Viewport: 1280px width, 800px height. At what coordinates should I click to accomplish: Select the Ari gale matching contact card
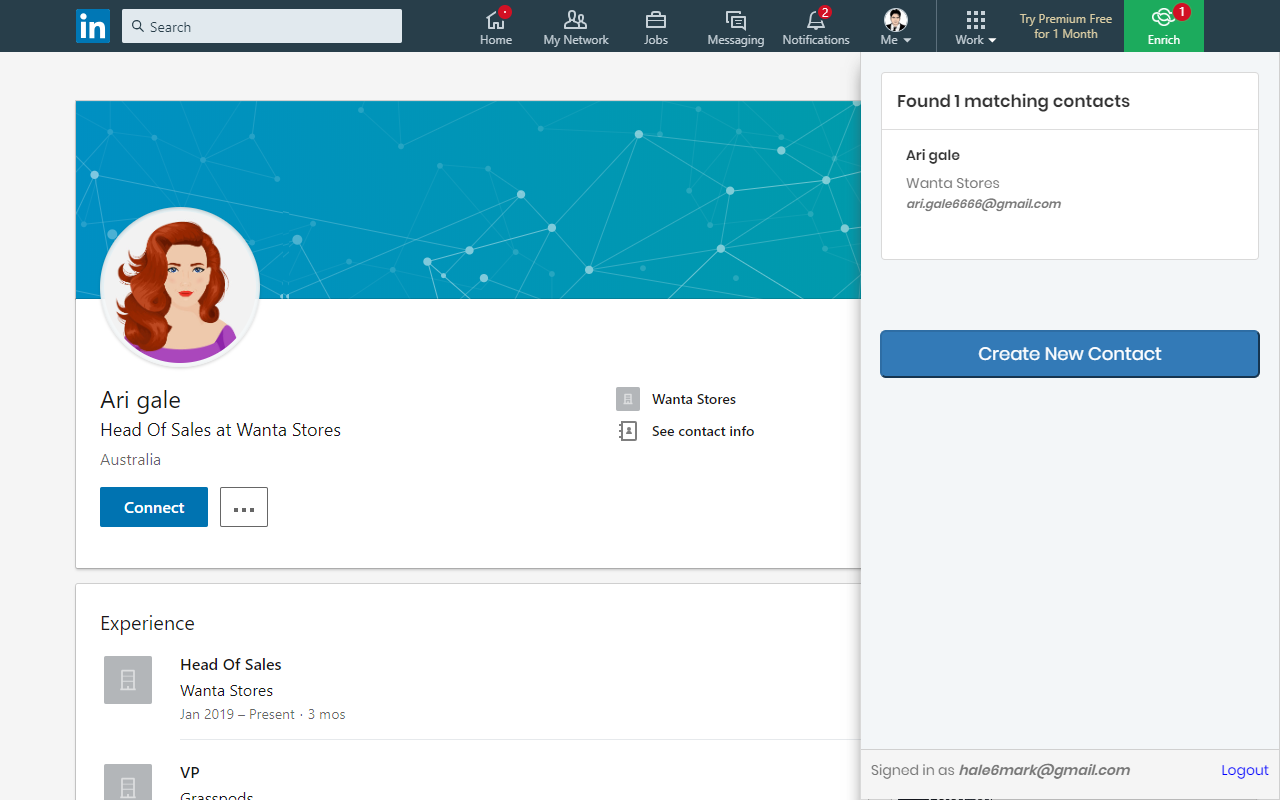pos(1069,181)
